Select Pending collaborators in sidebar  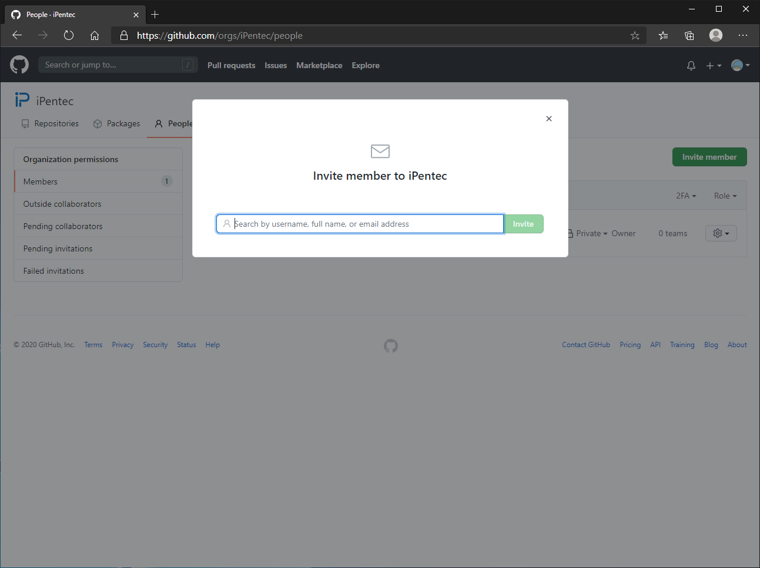98,226
